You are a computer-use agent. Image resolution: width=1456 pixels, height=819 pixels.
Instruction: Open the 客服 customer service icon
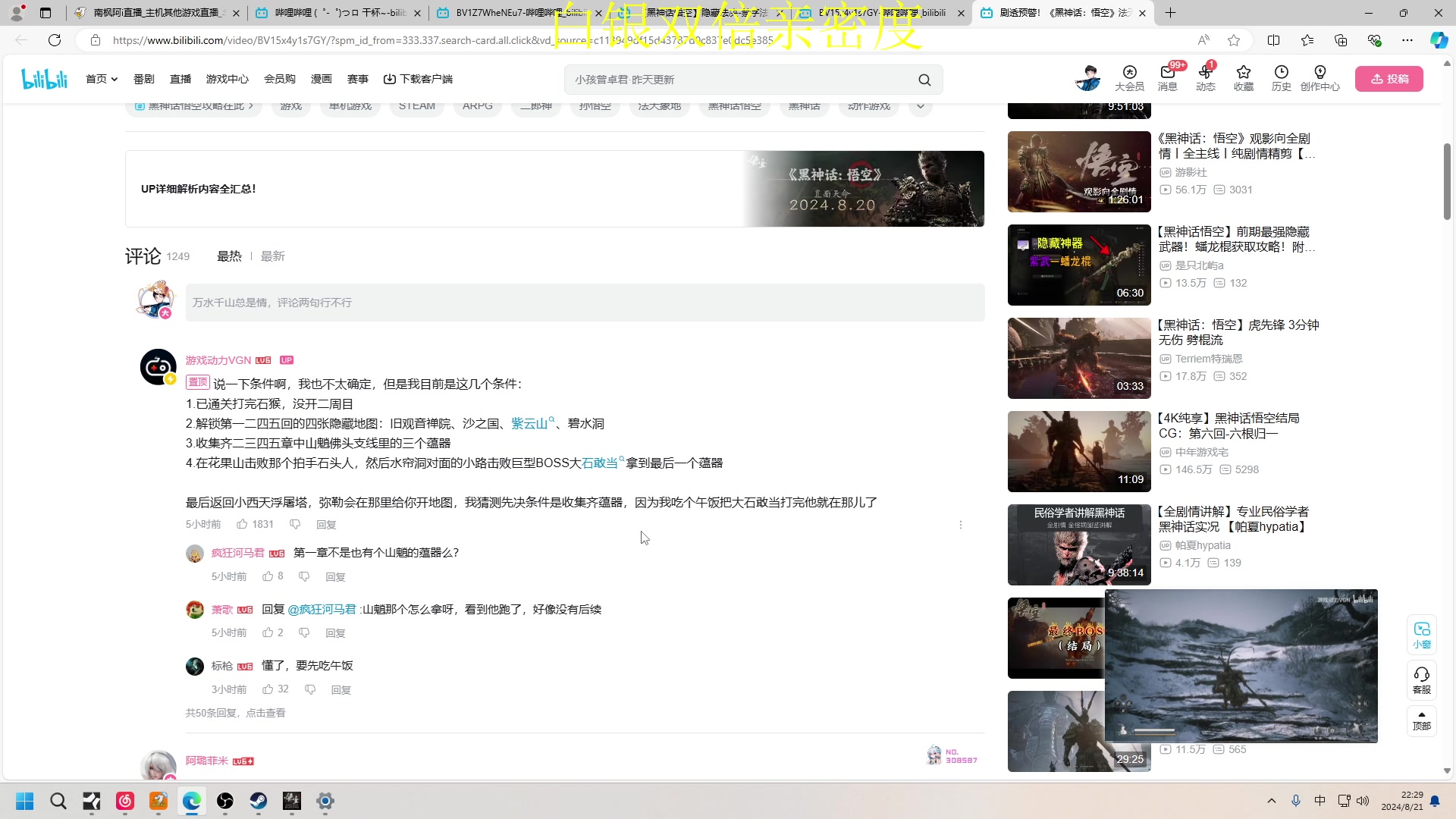(1422, 680)
